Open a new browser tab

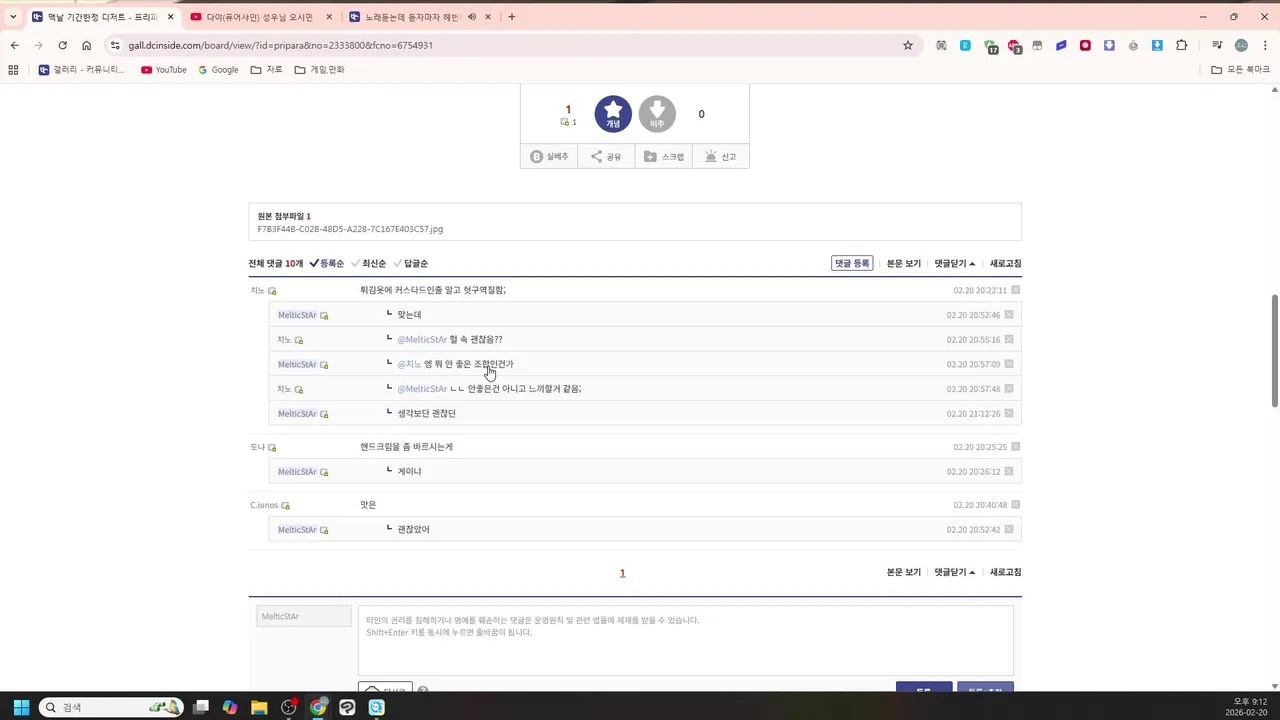(512, 17)
